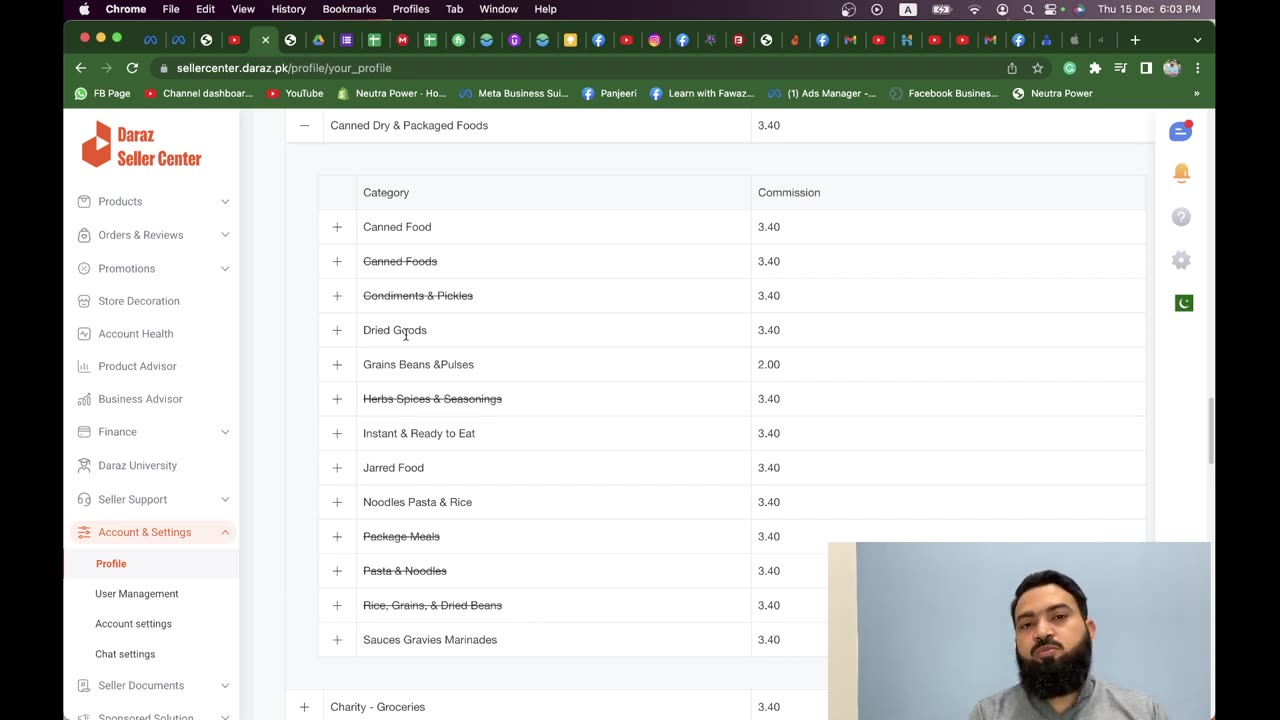Open the Bookmarks menu
The image size is (1280, 720).
(349, 9)
